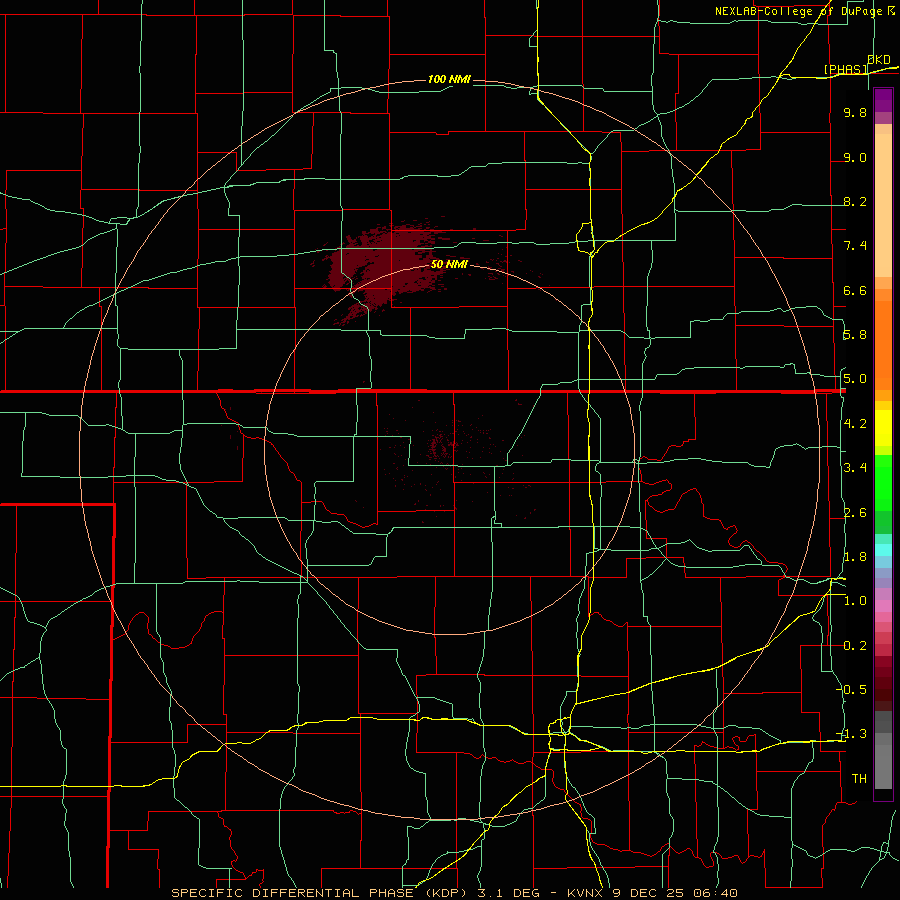Click the 9.8 value on the KDP scale
This screenshot has height=900, width=900.
(x=855, y=112)
